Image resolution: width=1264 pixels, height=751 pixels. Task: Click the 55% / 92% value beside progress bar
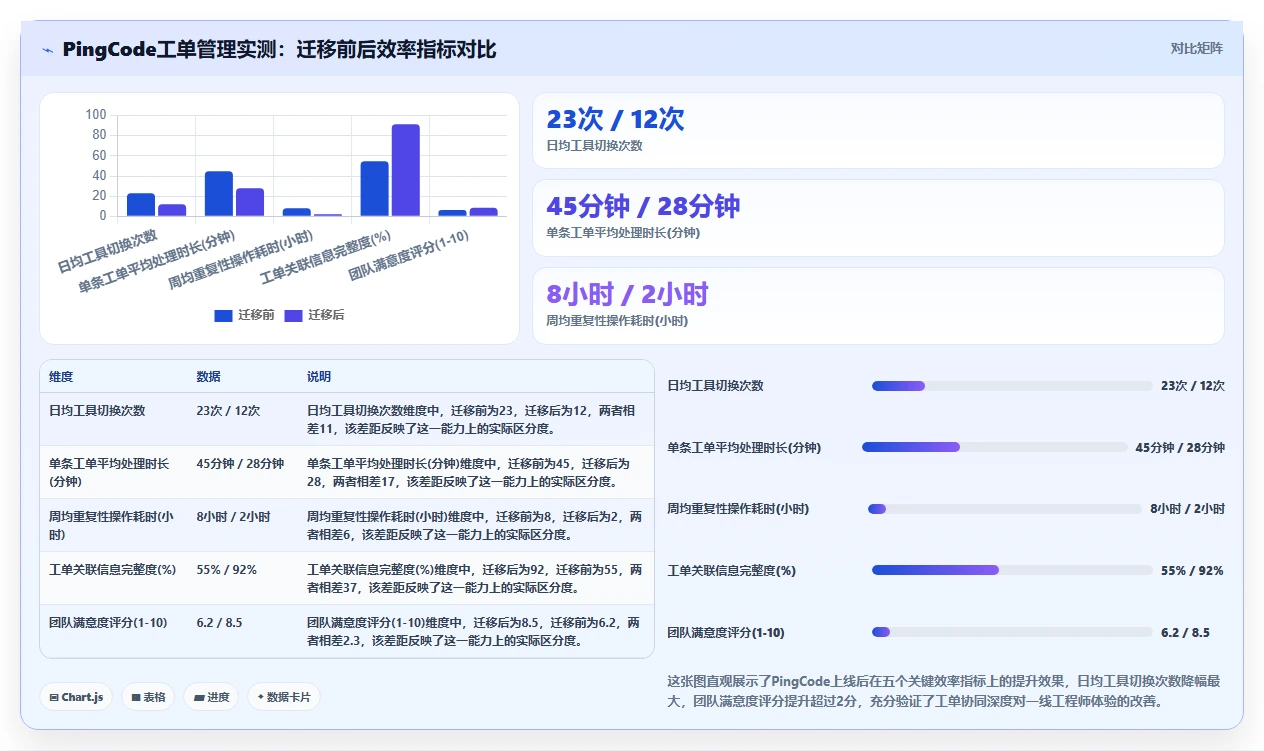coord(1192,571)
